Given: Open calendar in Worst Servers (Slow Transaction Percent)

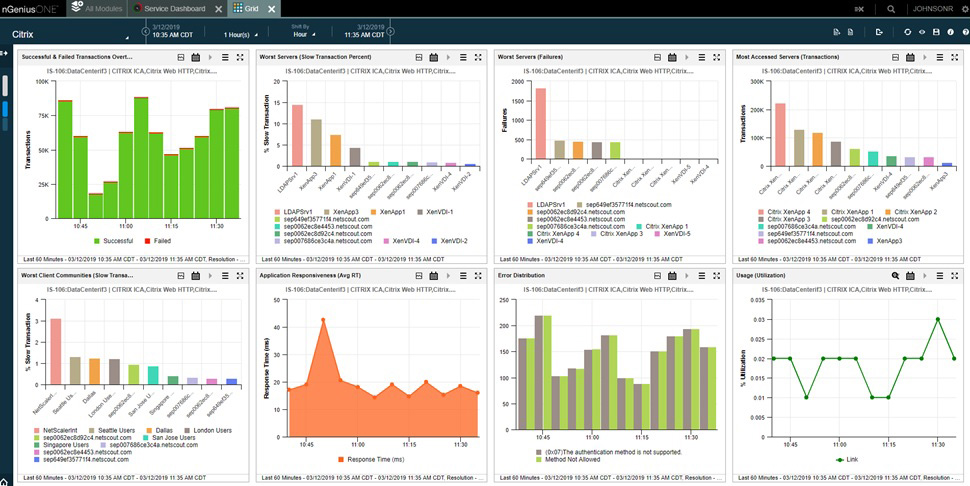Looking at the screenshot, I should [434, 58].
